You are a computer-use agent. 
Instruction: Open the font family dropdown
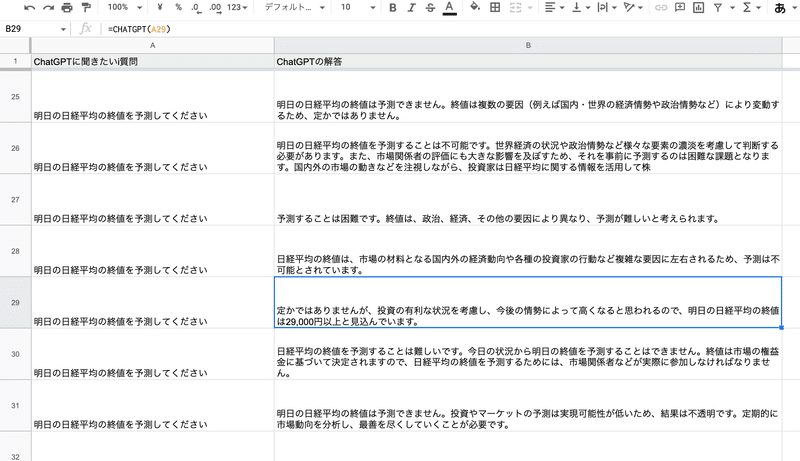pyautogui.click(x=294, y=8)
